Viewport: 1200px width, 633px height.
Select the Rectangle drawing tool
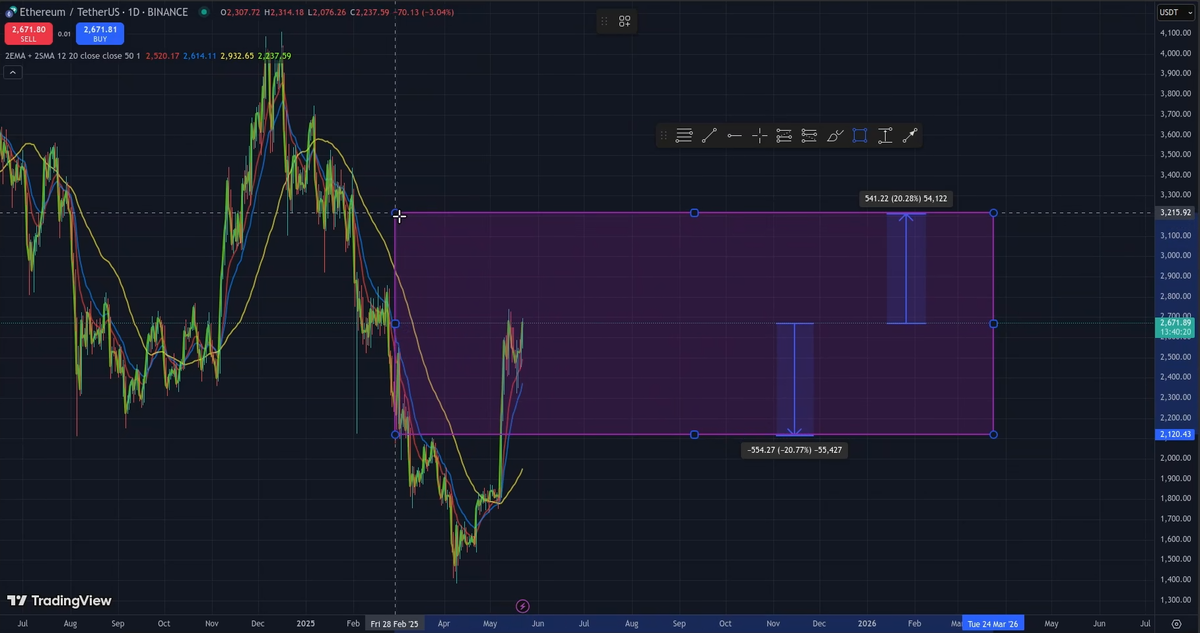(859, 135)
